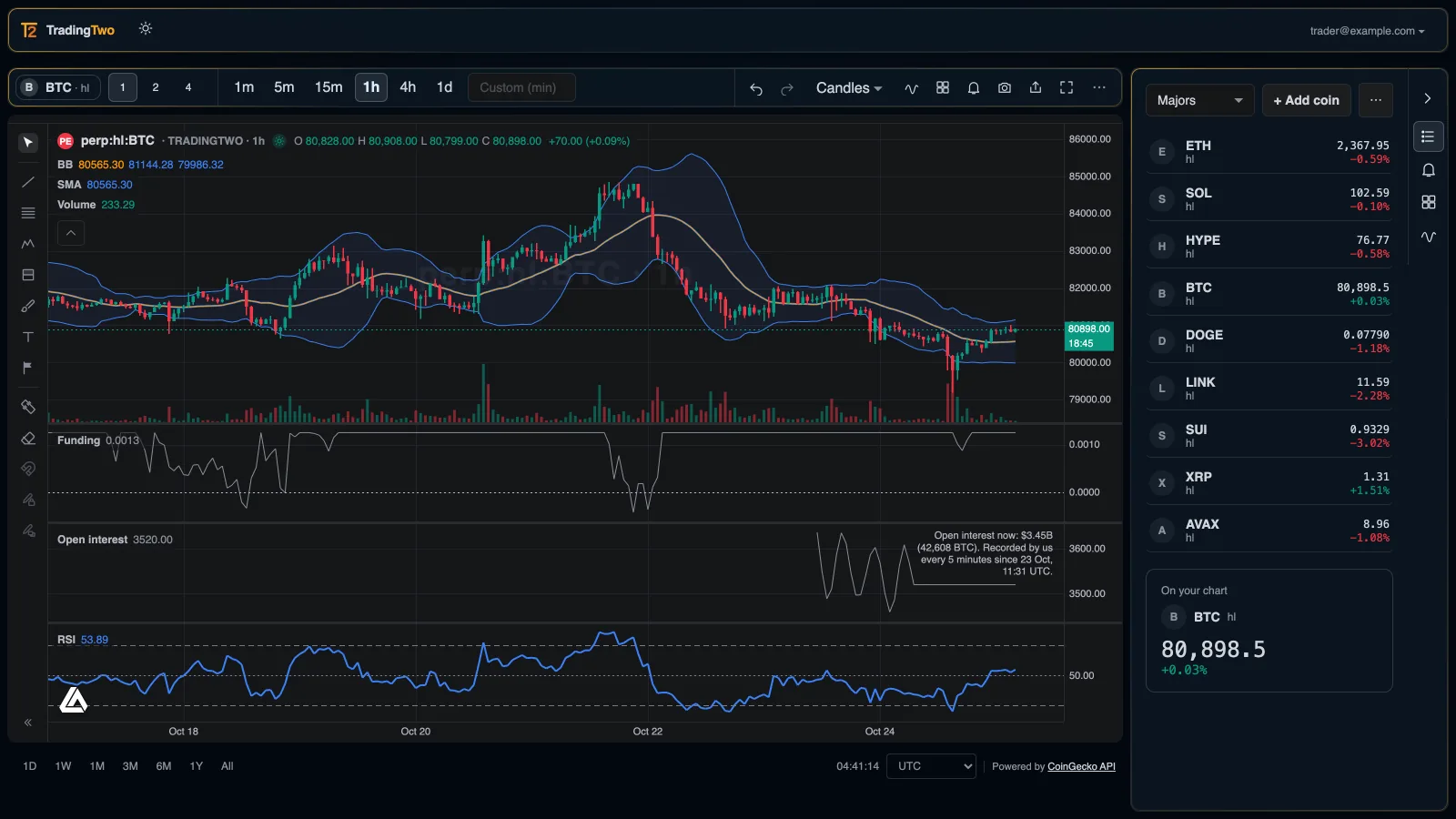Open indicators from the top toolbar
This screenshot has width=1456, height=819.
tap(911, 88)
